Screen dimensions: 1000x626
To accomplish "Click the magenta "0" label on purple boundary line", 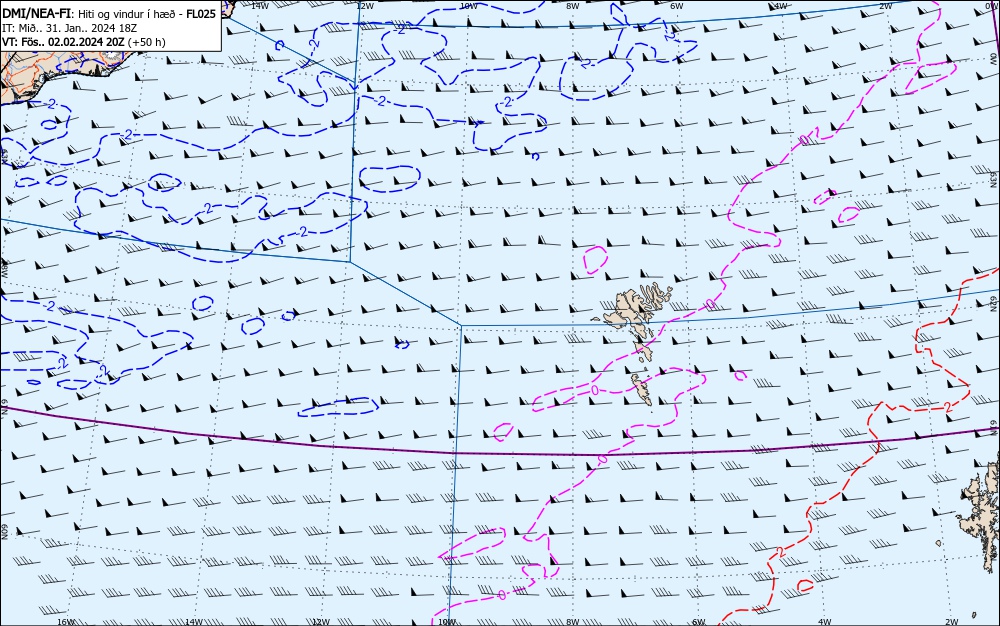I will [x=603, y=458].
